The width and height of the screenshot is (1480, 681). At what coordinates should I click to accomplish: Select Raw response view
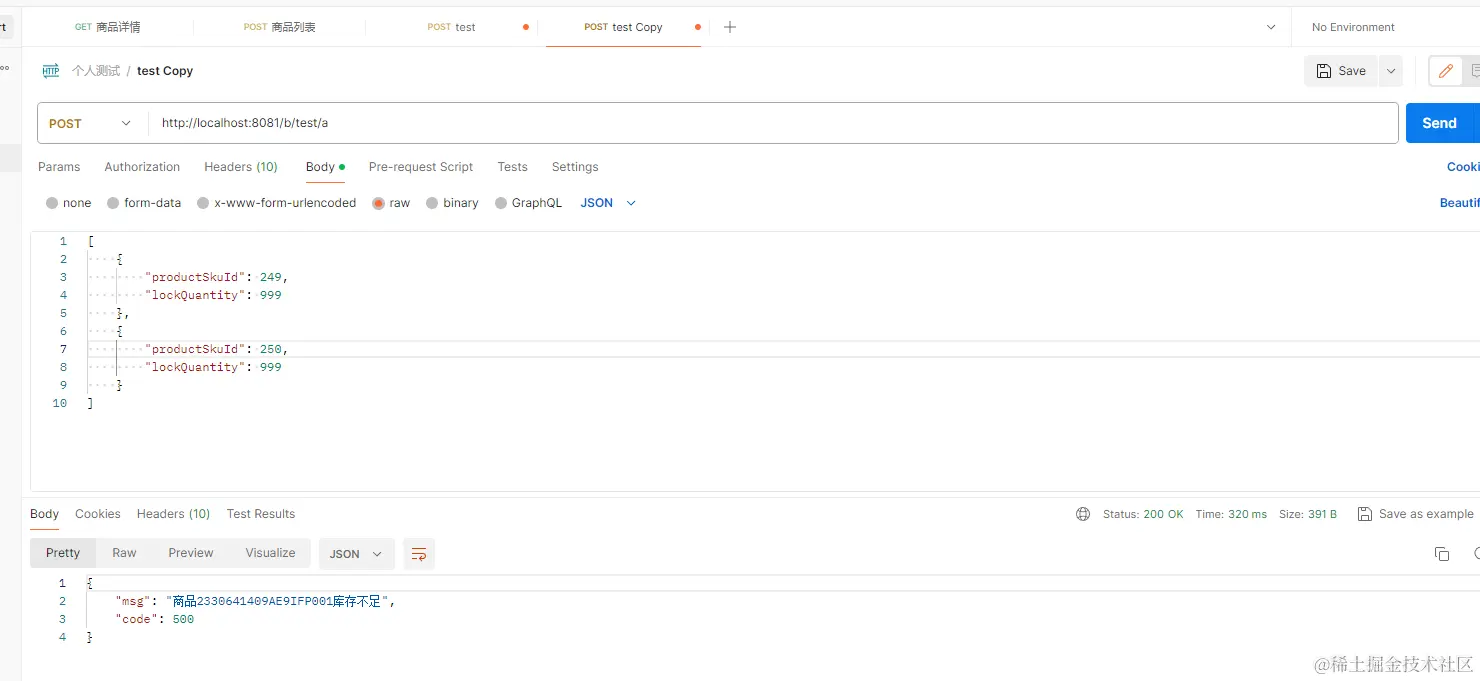click(x=124, y=553)
